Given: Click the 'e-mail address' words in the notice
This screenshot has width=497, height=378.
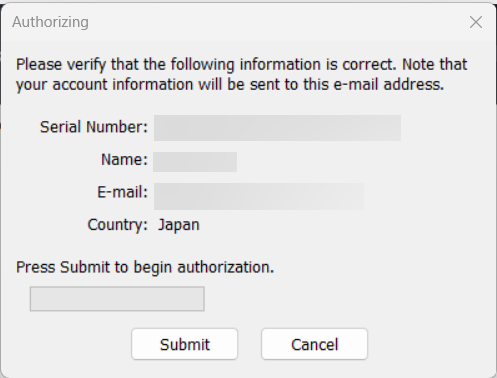Looking at the screenshot, I should 389,84.
